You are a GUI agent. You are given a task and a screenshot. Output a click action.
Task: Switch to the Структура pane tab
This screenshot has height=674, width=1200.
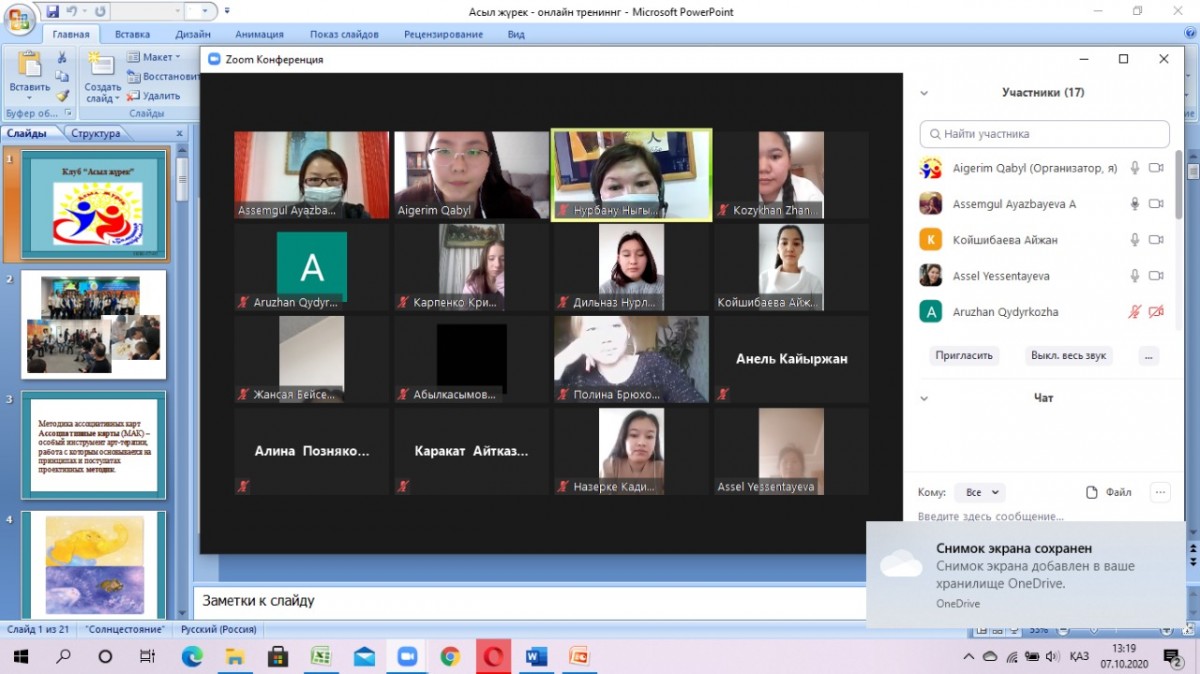(x=96, y=133)
